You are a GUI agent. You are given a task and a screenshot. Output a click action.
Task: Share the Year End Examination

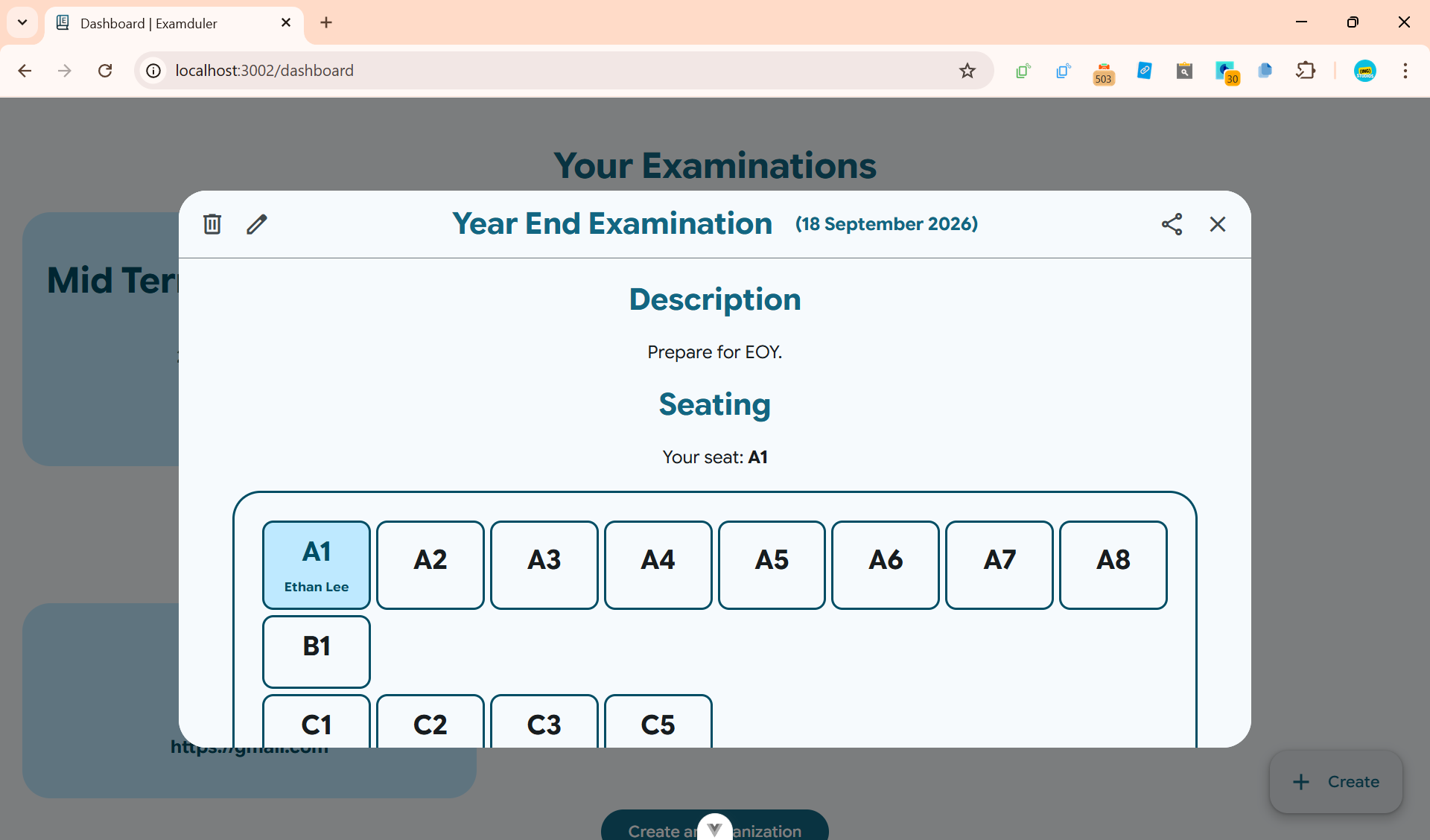coord(1172,223)
